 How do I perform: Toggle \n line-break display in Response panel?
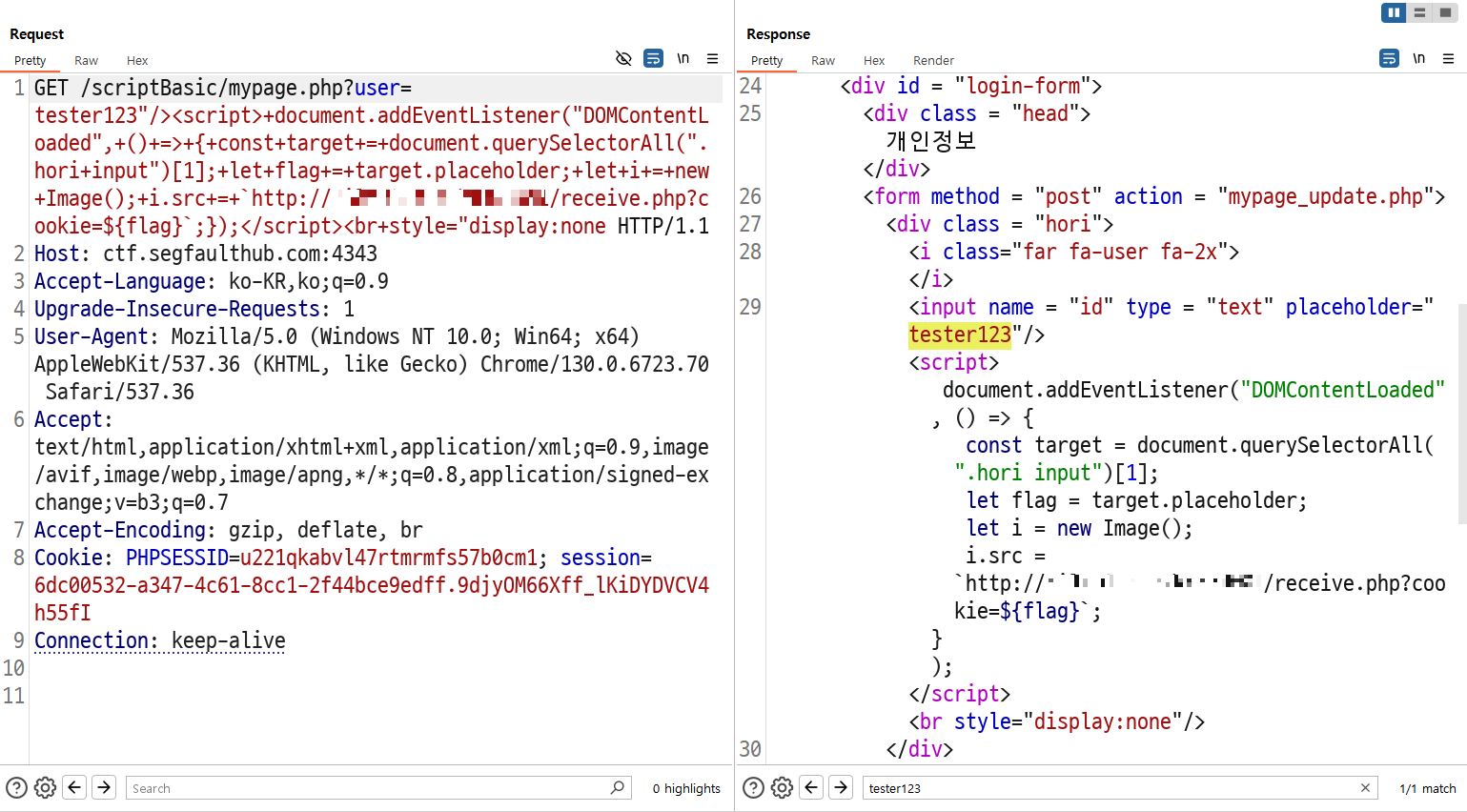tap(1418, 59)
